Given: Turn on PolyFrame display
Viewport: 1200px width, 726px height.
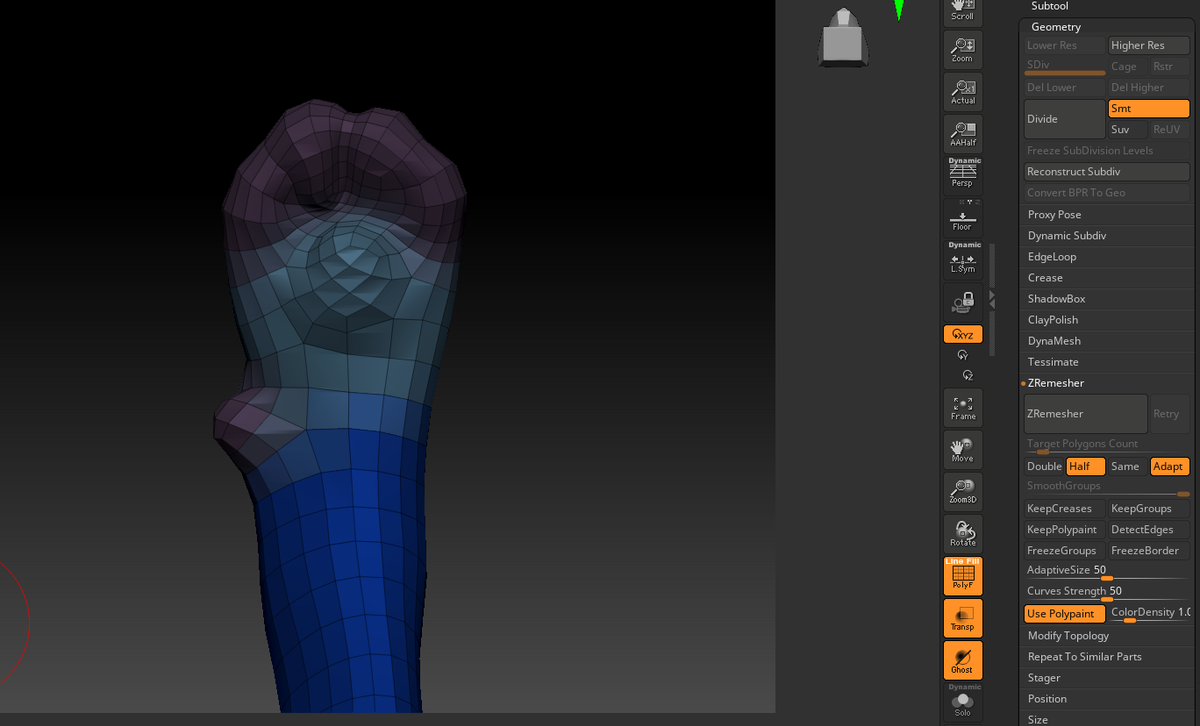Looking at the screenshot, I should tap(962, 575).
